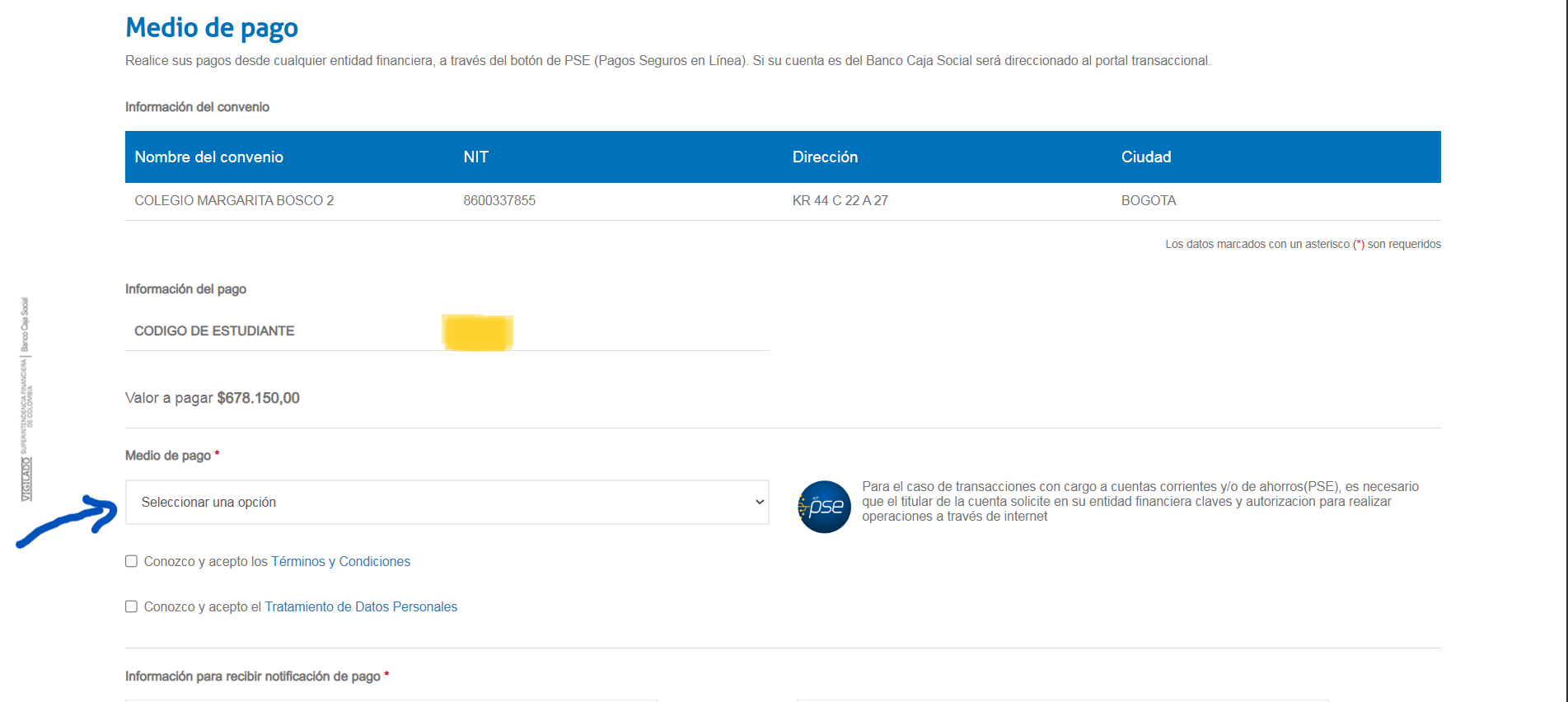This screenshot has height=702, width=1568.
Task: Accept the Términos y Condiciones checkbox
Action: click(x=132, y=561)
